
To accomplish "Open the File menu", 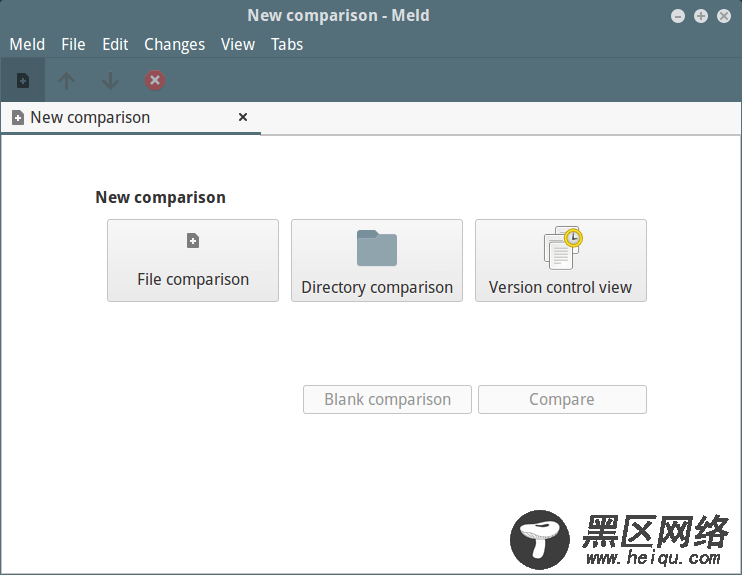I will [x=73, y=44].
